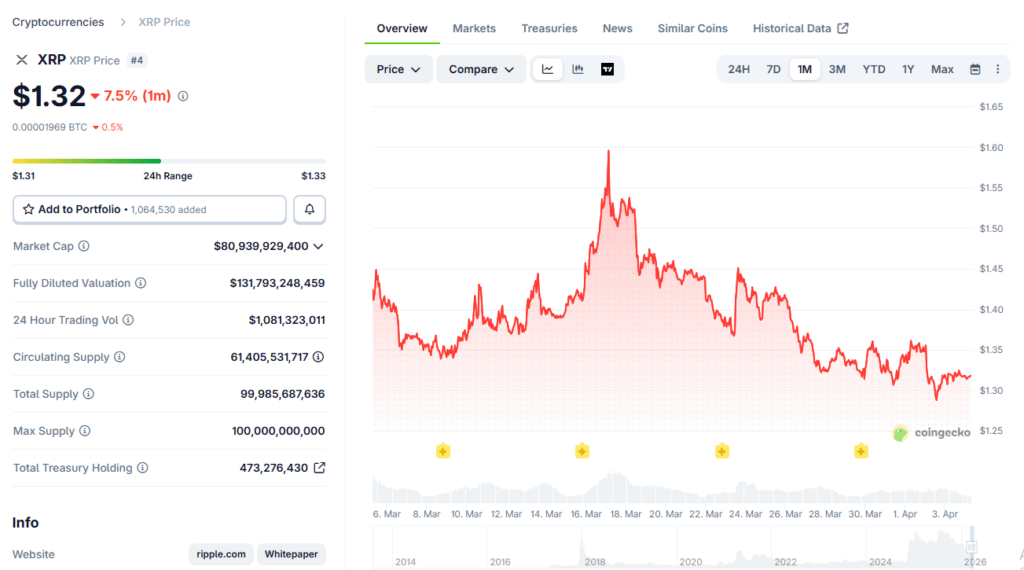This screenshot has width=1024, height=570.
Task: Switch to the Markets tab
Action: pos(474,28)
